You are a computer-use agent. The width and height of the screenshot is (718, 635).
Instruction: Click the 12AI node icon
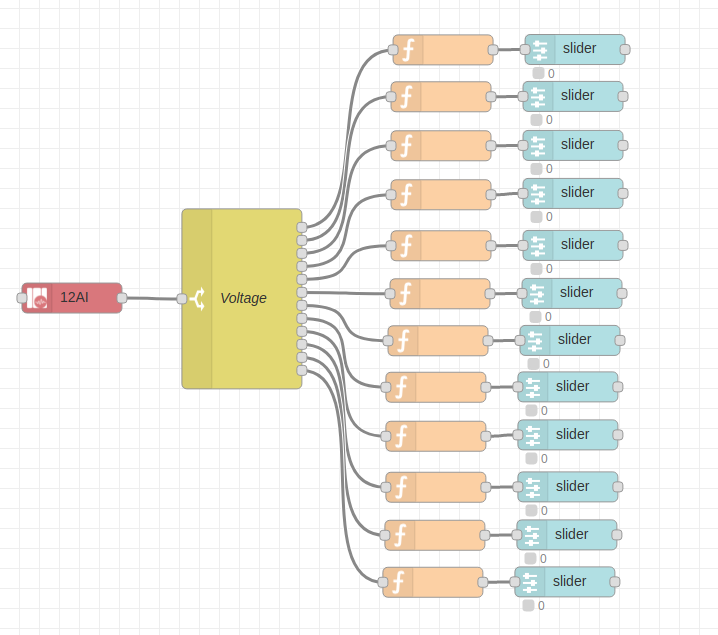click(x=38, y=298)
